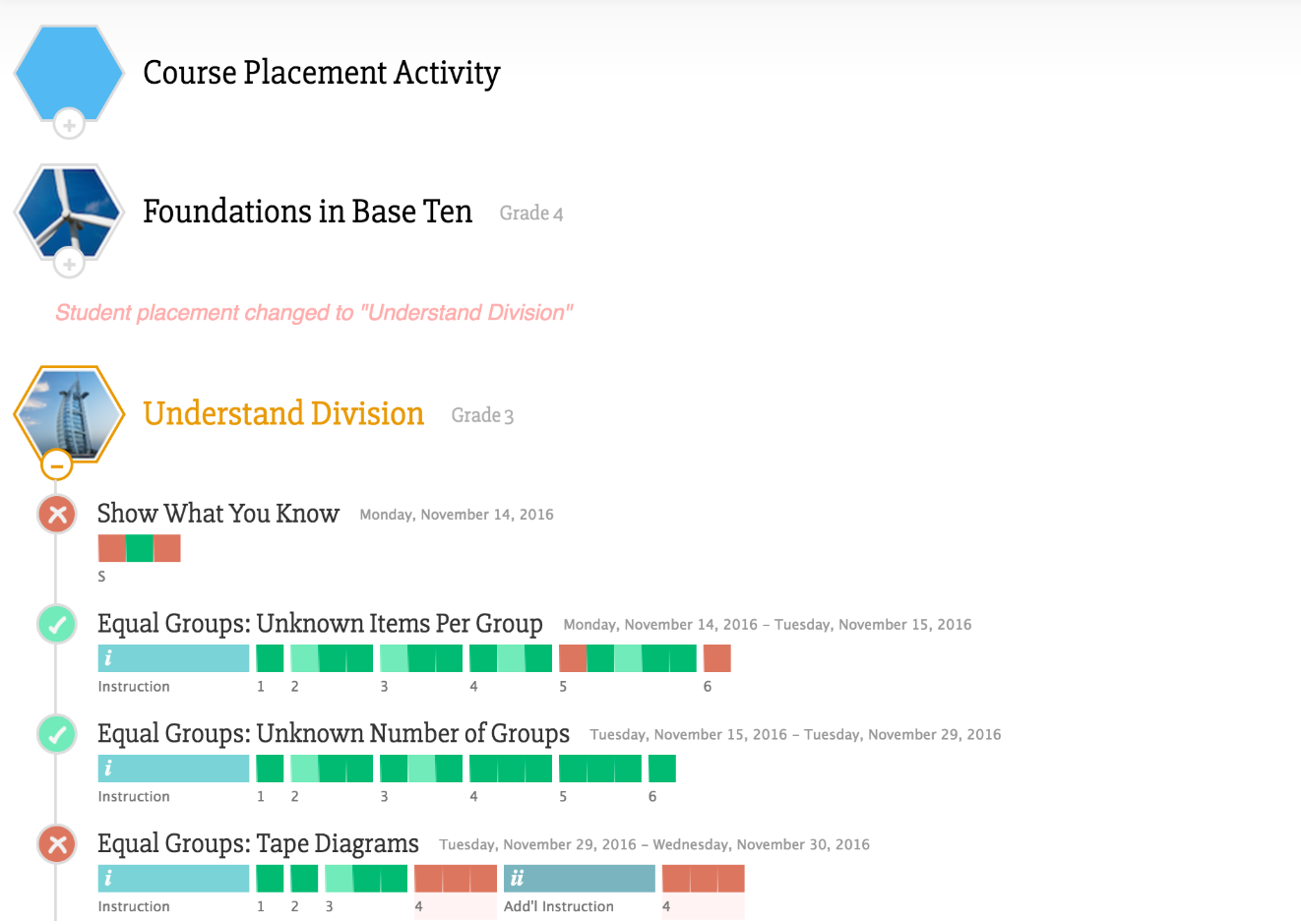Click green item 1 in Unknown Number of Groups

tap(270, 769)
